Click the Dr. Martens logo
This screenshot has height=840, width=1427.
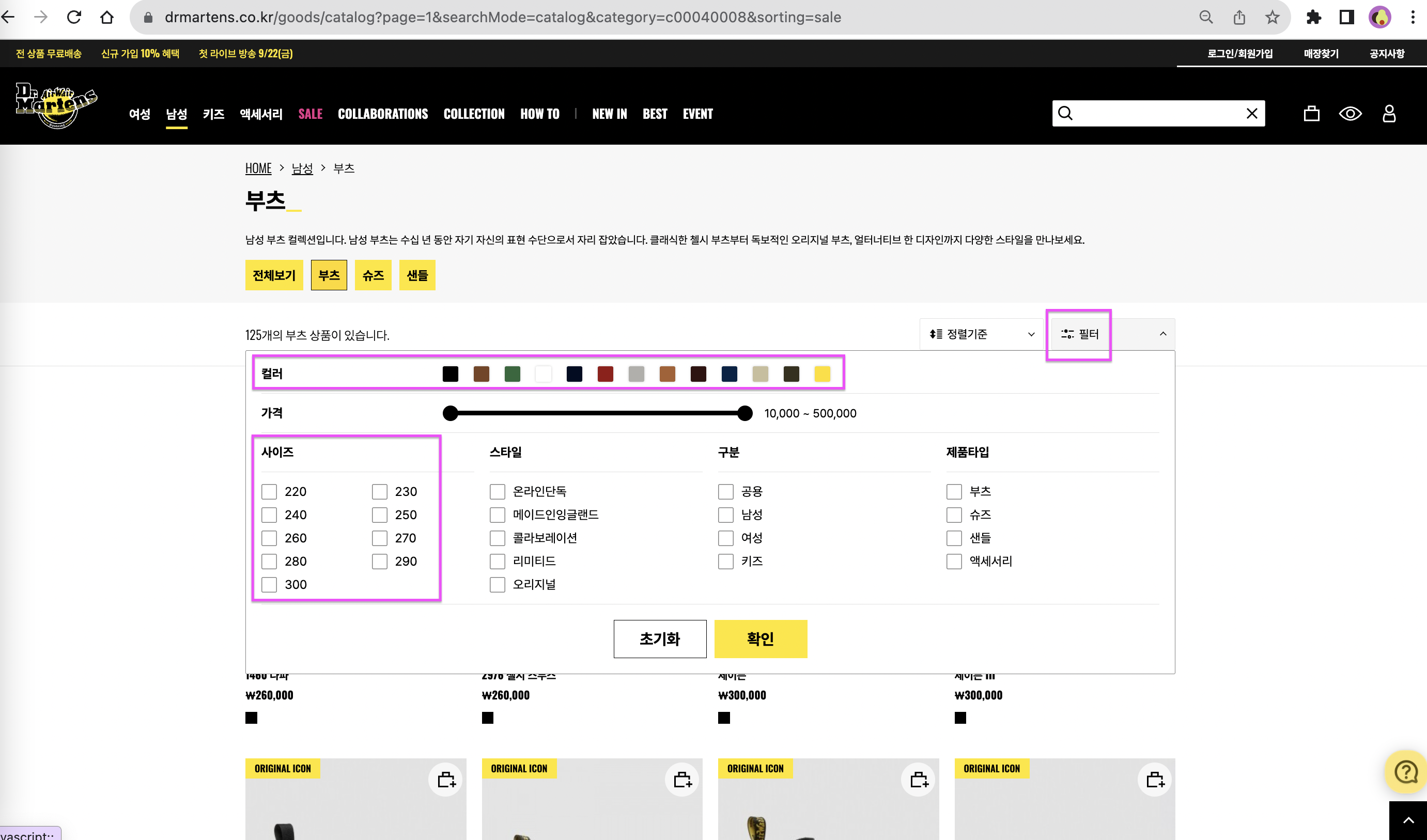point(56,105)
